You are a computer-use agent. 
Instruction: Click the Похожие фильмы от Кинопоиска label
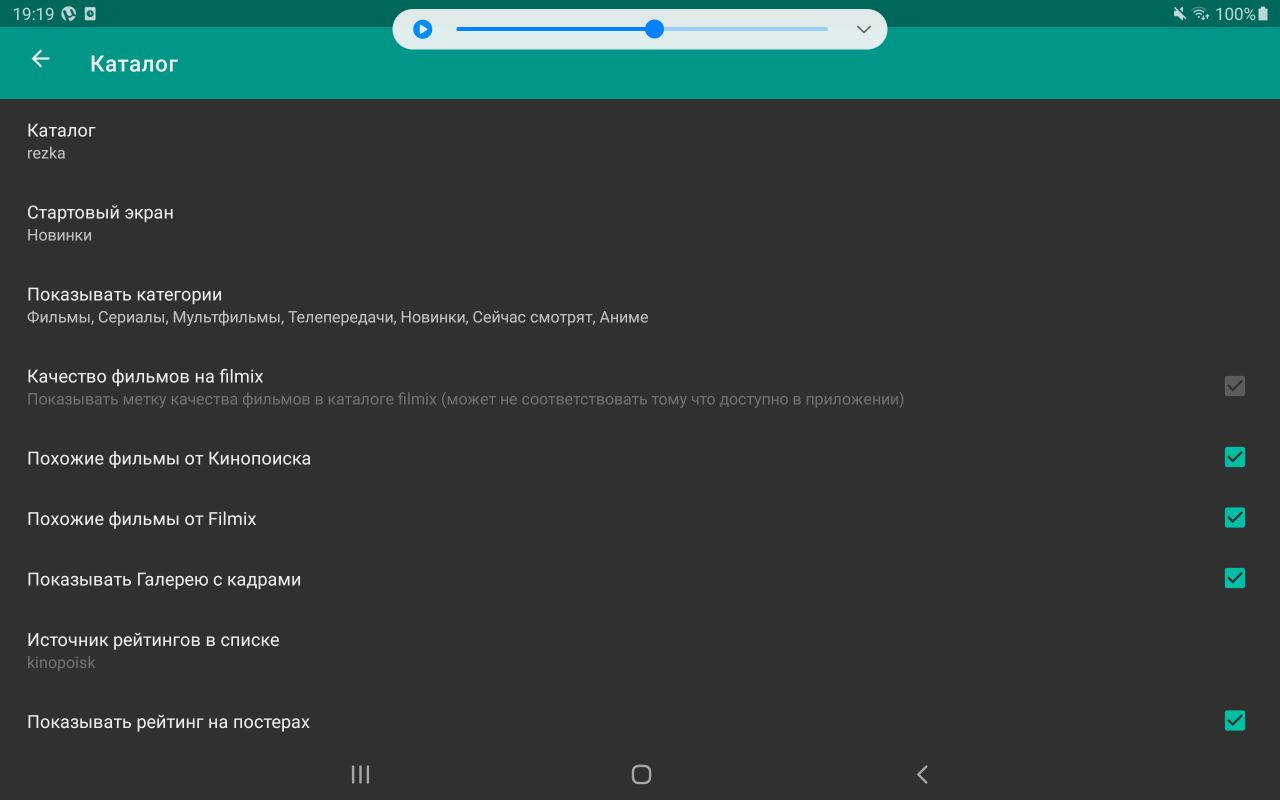tap(169, 458)
